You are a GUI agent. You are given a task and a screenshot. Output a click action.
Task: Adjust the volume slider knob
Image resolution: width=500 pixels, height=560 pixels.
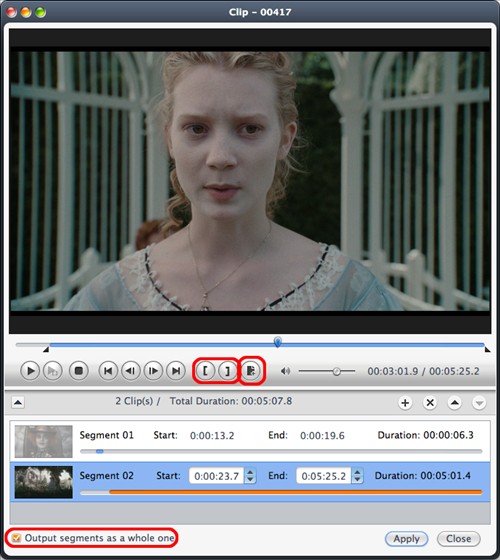(x=336, y=371)
